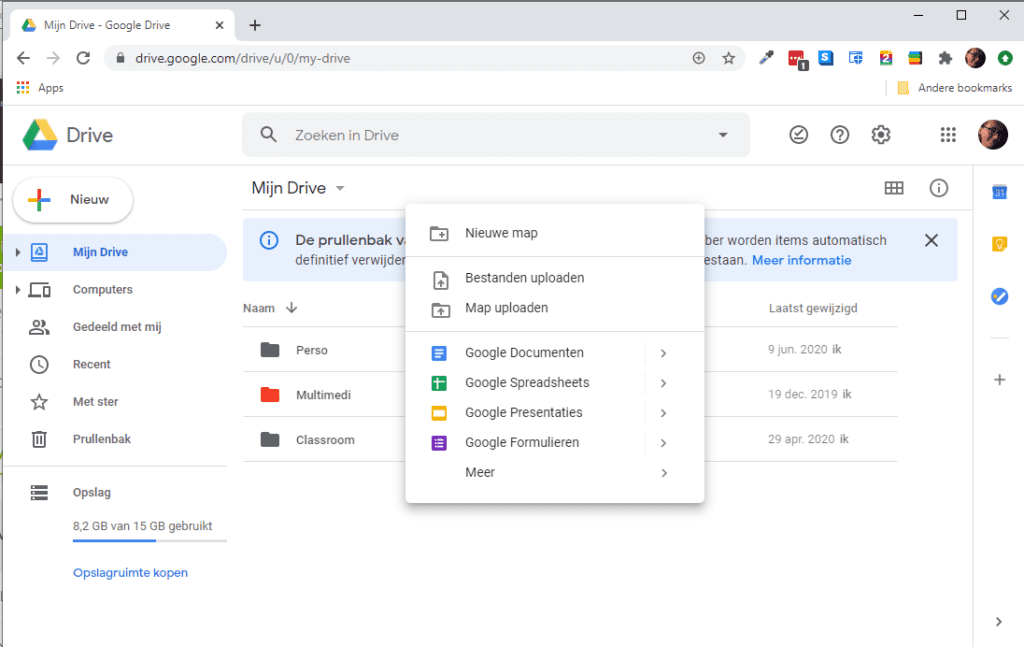Viewport: 1024px width, 647px height.
Task: Expand Google Formulieren submenu arrow
Action: [x=664, y=443]
